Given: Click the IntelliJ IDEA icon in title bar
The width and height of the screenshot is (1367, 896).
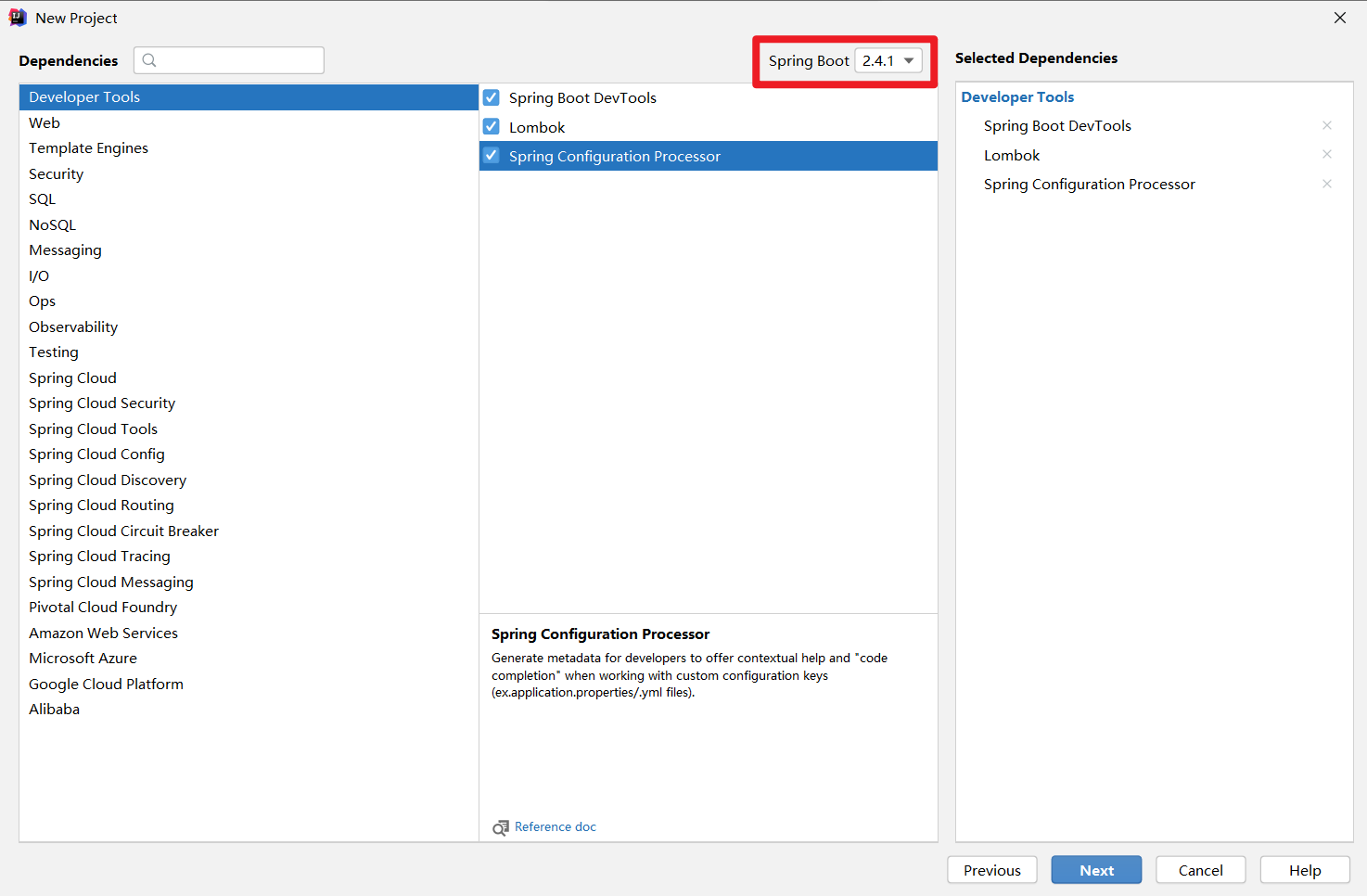Looking at the screenshot, I should pyautogui.click(x=18, y=18).
